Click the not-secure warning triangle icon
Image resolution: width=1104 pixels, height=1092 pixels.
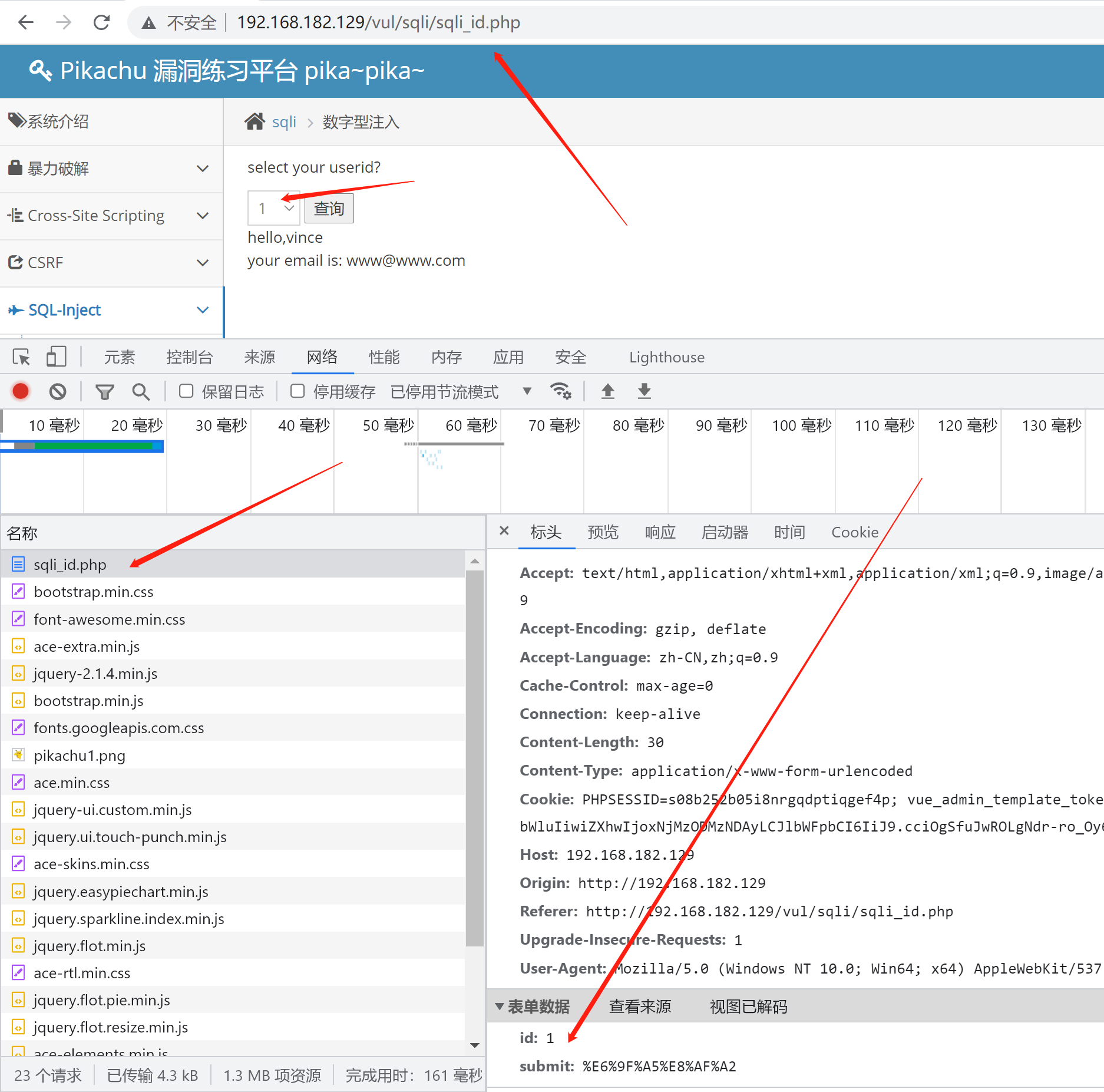click(148, 23)
